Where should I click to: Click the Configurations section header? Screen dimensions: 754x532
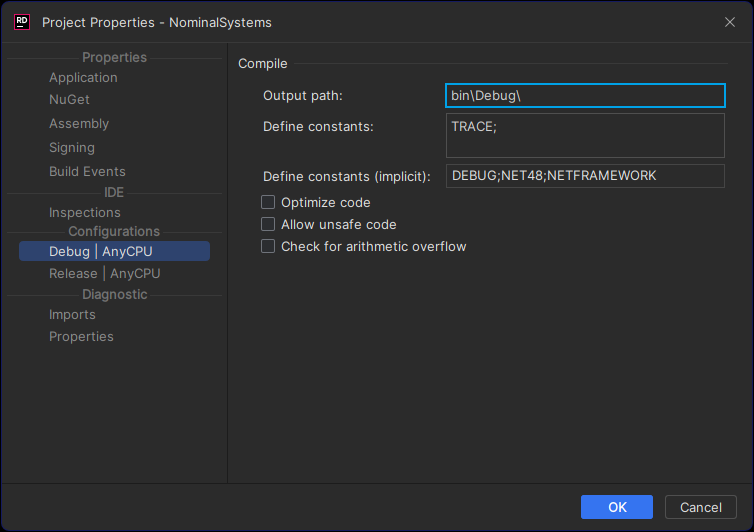pos(114,231)
